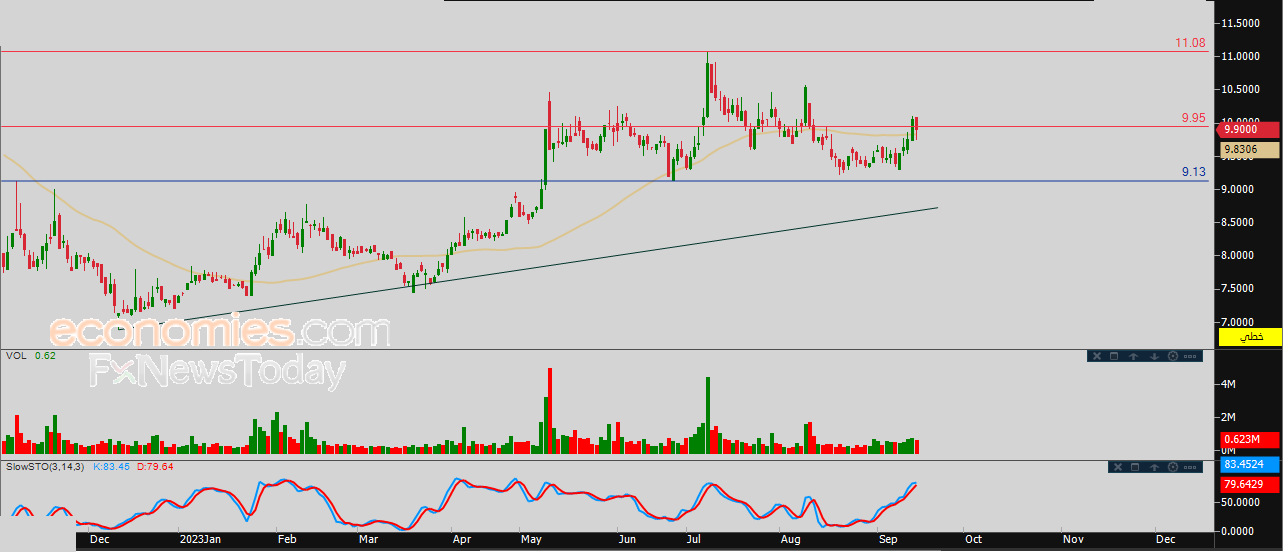Click the Feb date axis label
This screenshot has height=552, width=1283.
click(287, 539)
